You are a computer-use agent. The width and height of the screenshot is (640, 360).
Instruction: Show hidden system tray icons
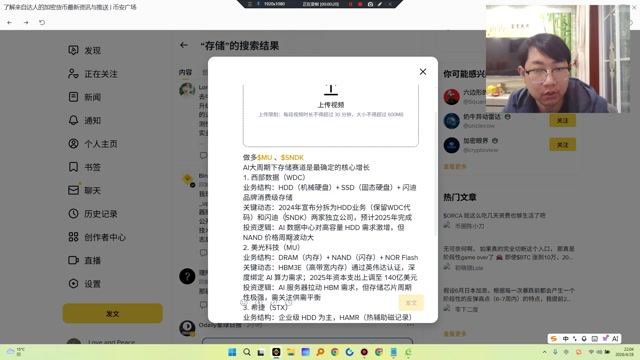(x=544, y=352)
